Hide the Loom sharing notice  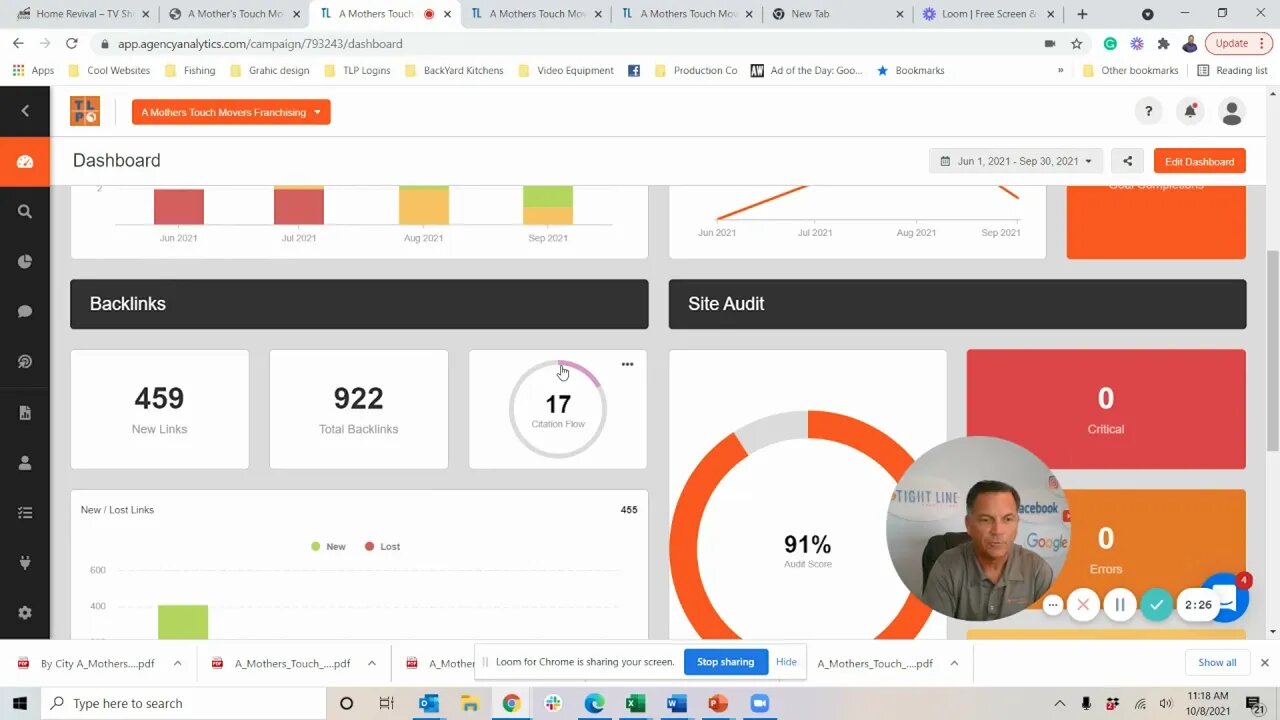[786, 662]
